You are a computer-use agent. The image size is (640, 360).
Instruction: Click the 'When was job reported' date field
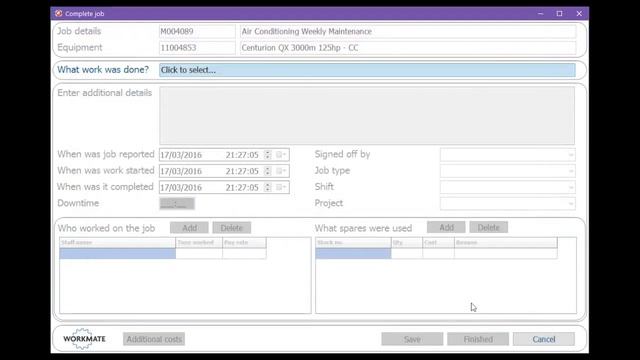[224, 155]
